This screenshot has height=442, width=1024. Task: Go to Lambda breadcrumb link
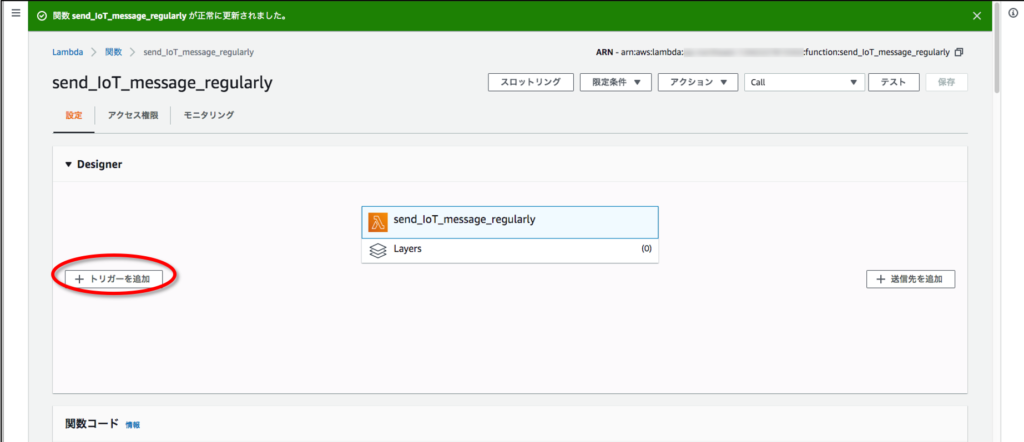point(68,51)
